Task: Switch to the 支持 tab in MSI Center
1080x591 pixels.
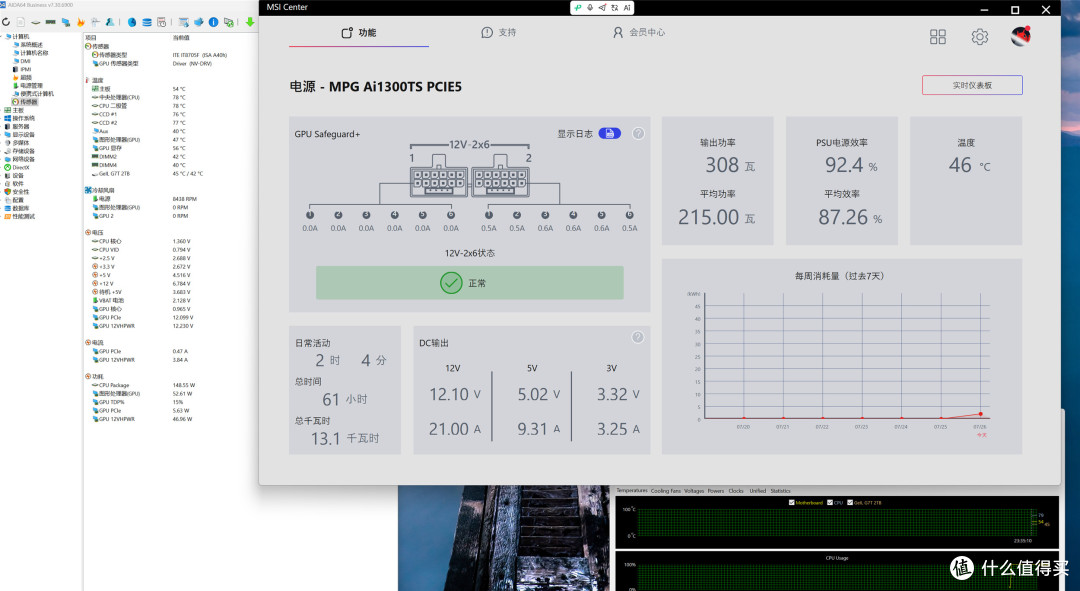Action: (499, 32)
